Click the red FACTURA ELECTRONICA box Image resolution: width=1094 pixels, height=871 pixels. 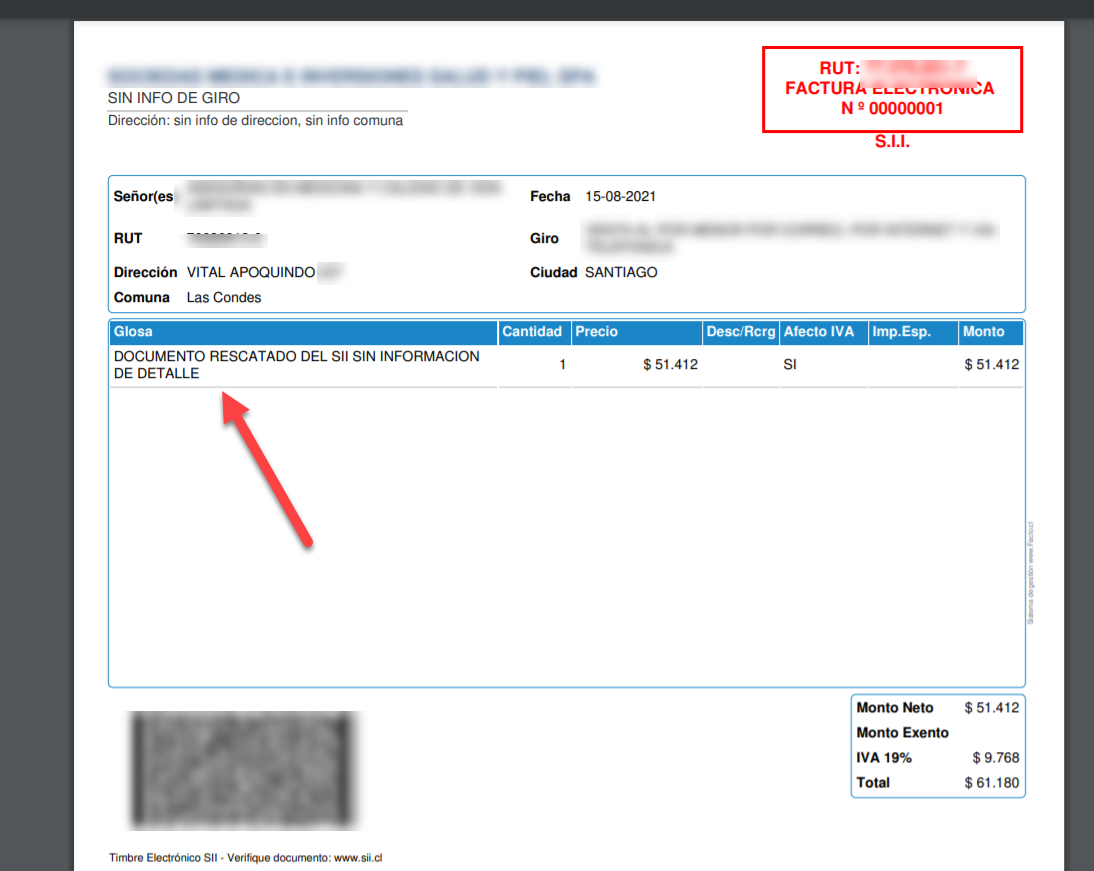tap(892, 89)
